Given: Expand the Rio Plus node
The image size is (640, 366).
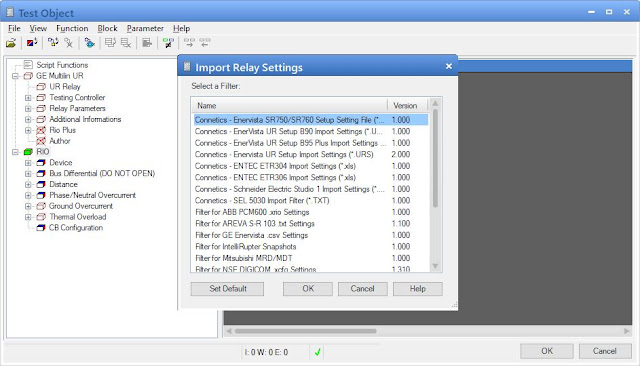Looking at the screenshot, I should click(28, 131).
